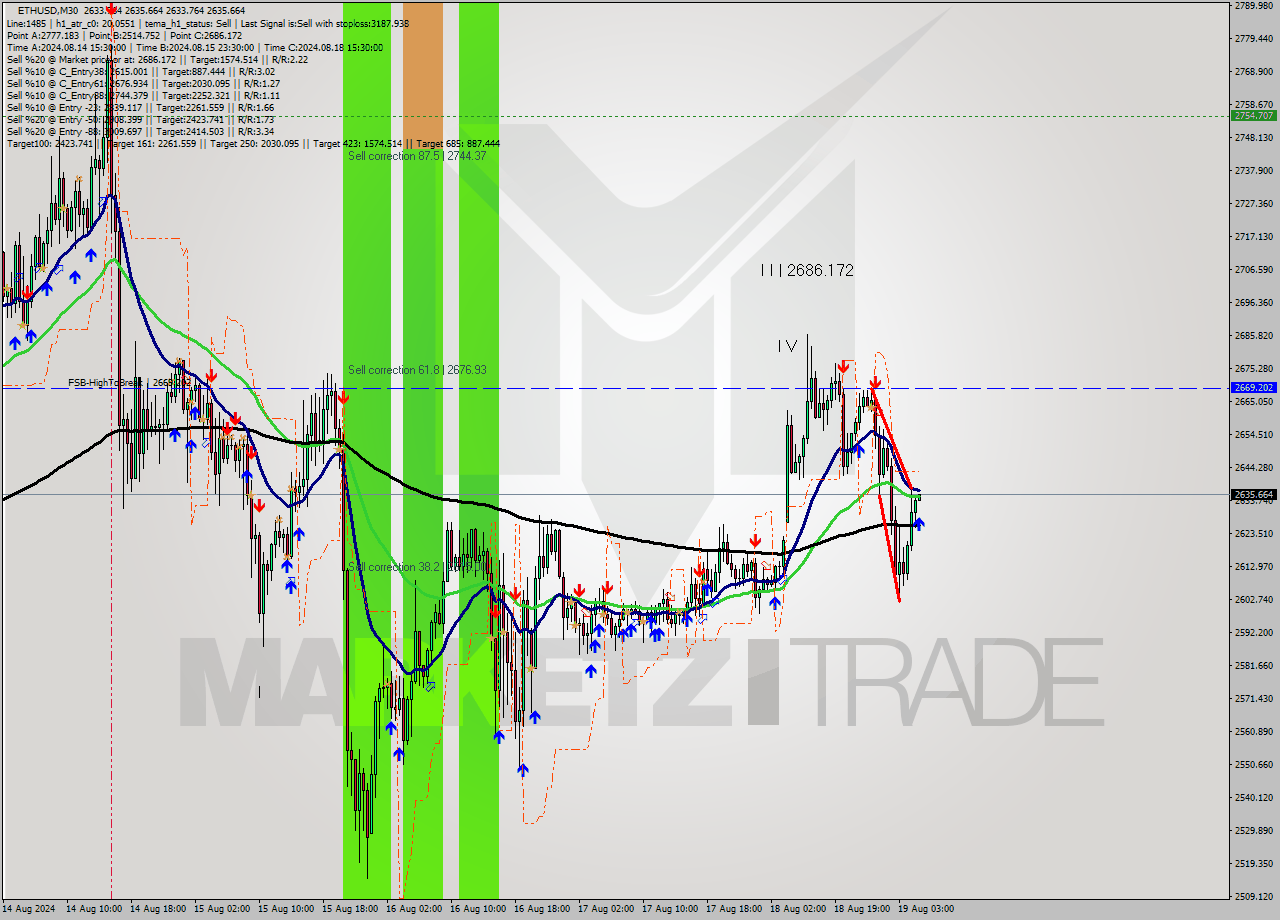
Task: Click the 'Sell correction 38.2' label
Action: (394, 567)
